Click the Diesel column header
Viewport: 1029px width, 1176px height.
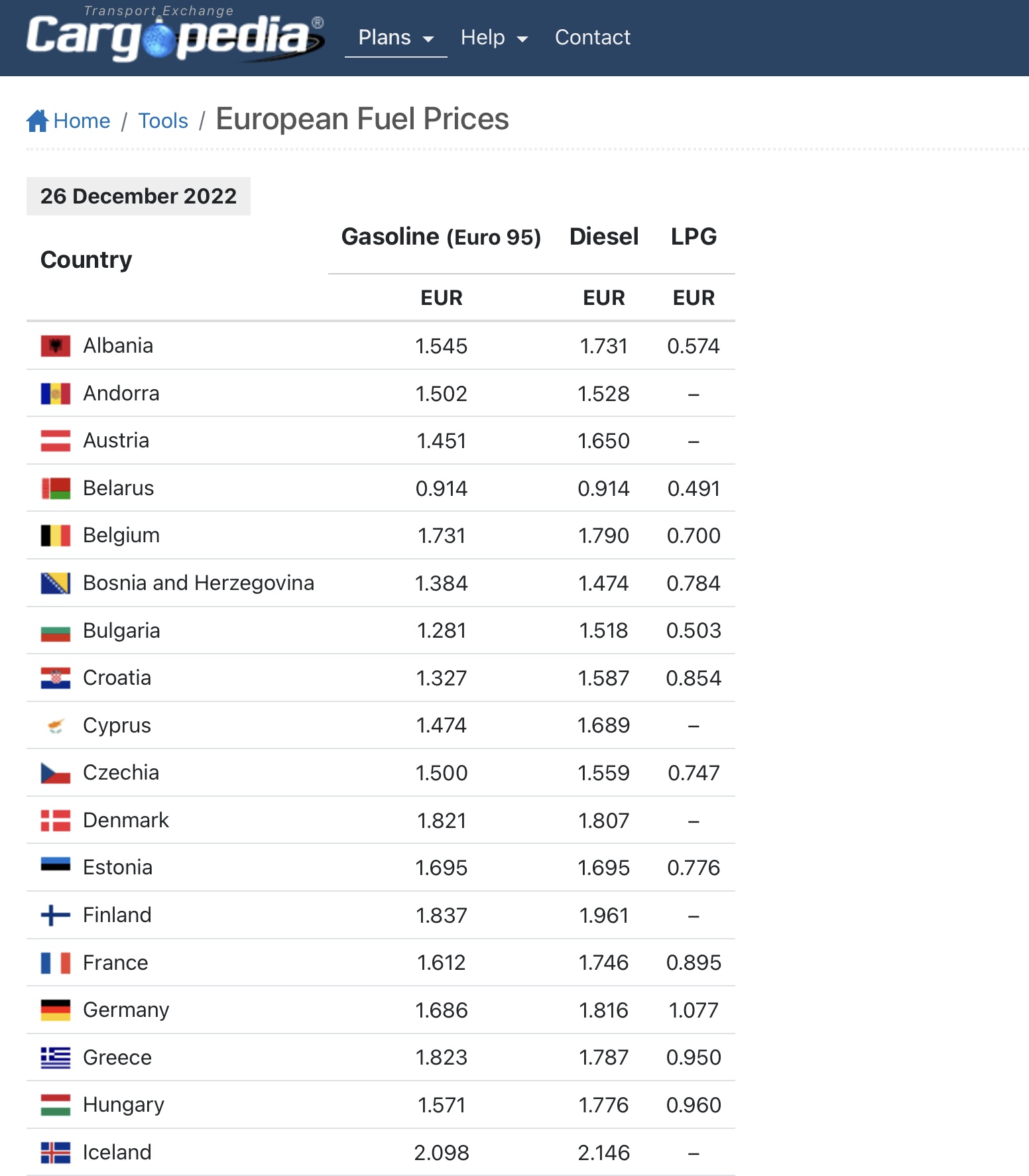tap(603, 237)
